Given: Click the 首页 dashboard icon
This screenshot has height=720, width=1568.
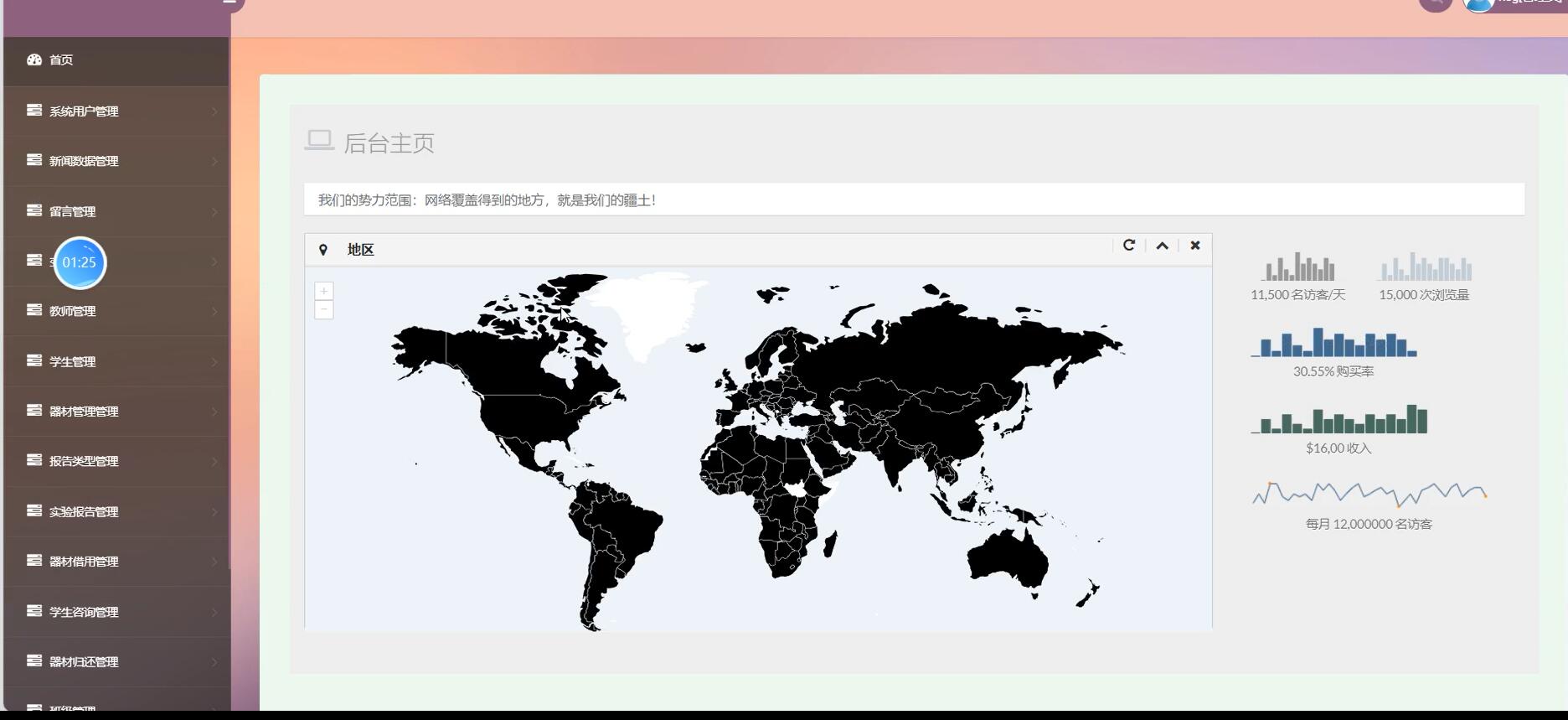Looking at the screenshot, I should point(34,60).
